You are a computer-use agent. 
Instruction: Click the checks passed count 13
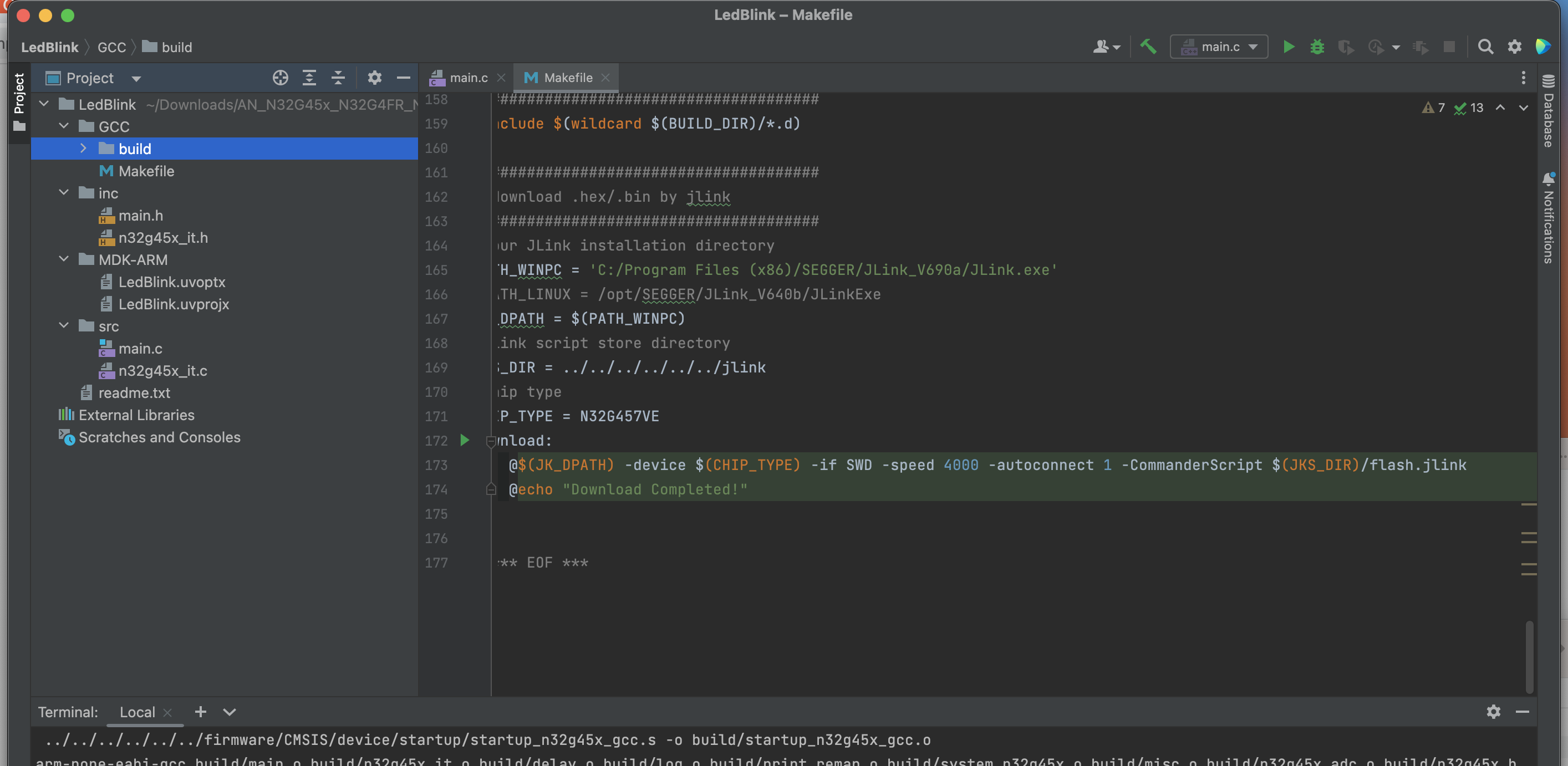coord(1469,108)
